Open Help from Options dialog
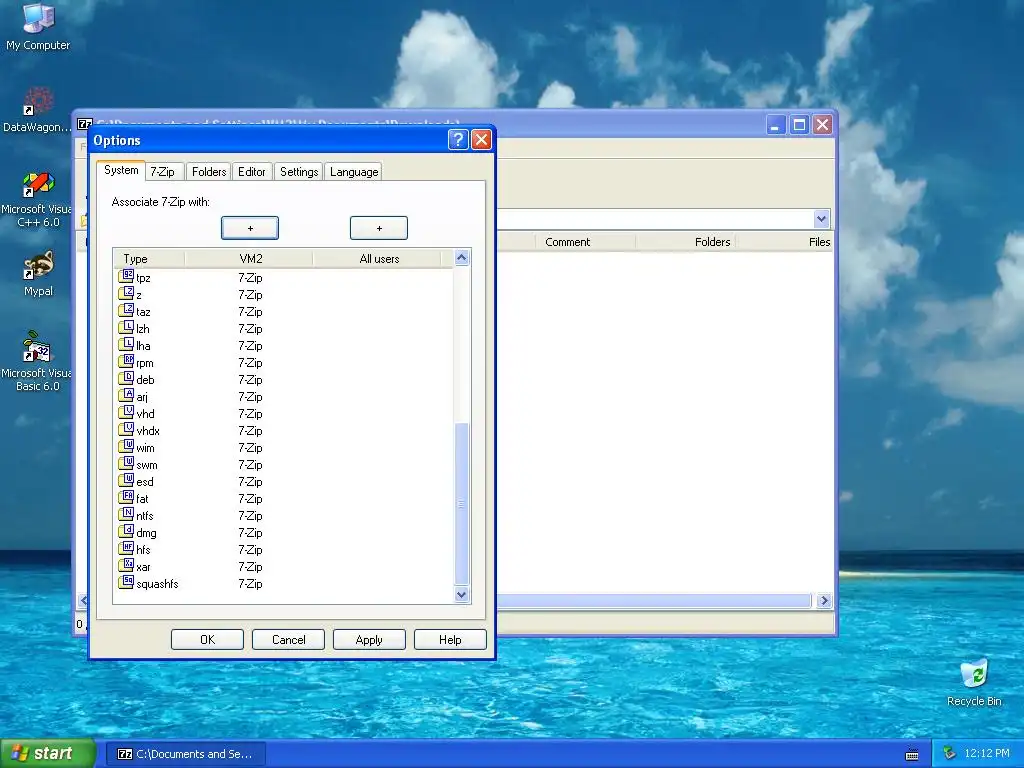Viewport: 1024px width, 768px height. pos(450,639)
